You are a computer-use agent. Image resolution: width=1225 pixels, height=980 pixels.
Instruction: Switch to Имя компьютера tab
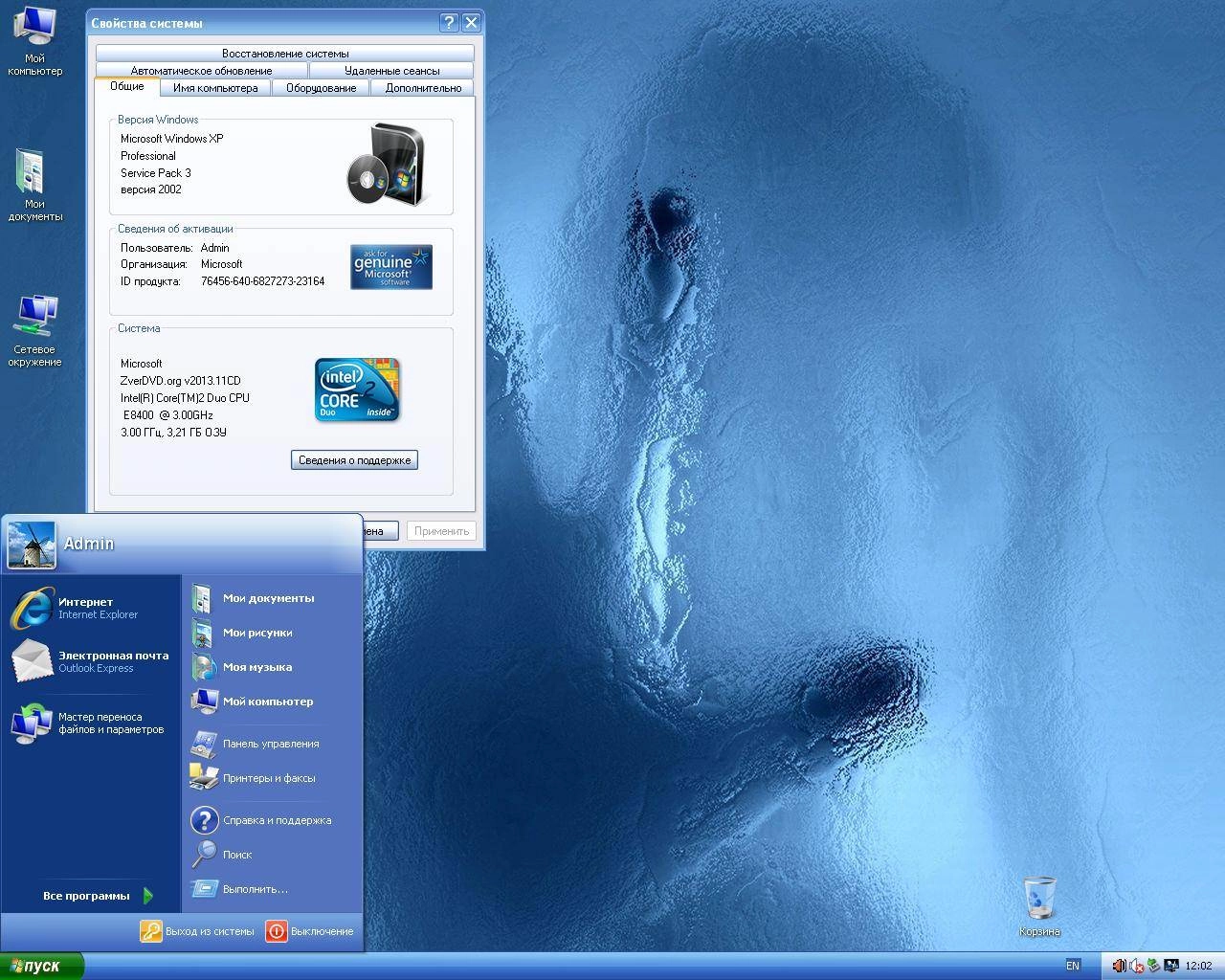pos(215,88)
